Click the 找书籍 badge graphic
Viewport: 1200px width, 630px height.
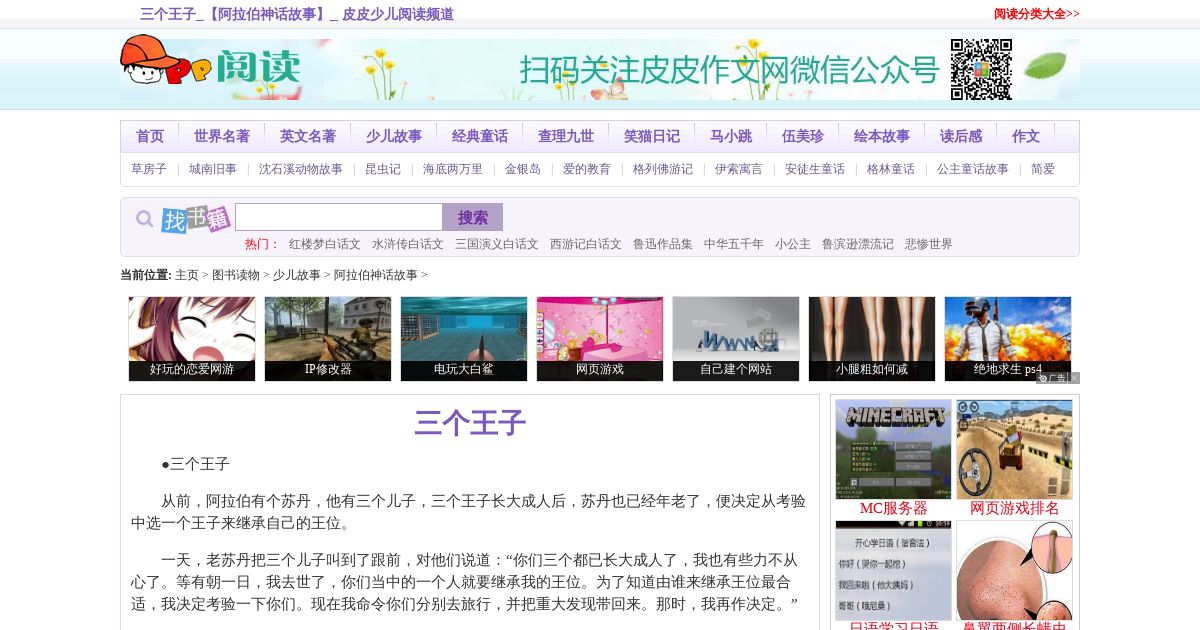point(196,218)
